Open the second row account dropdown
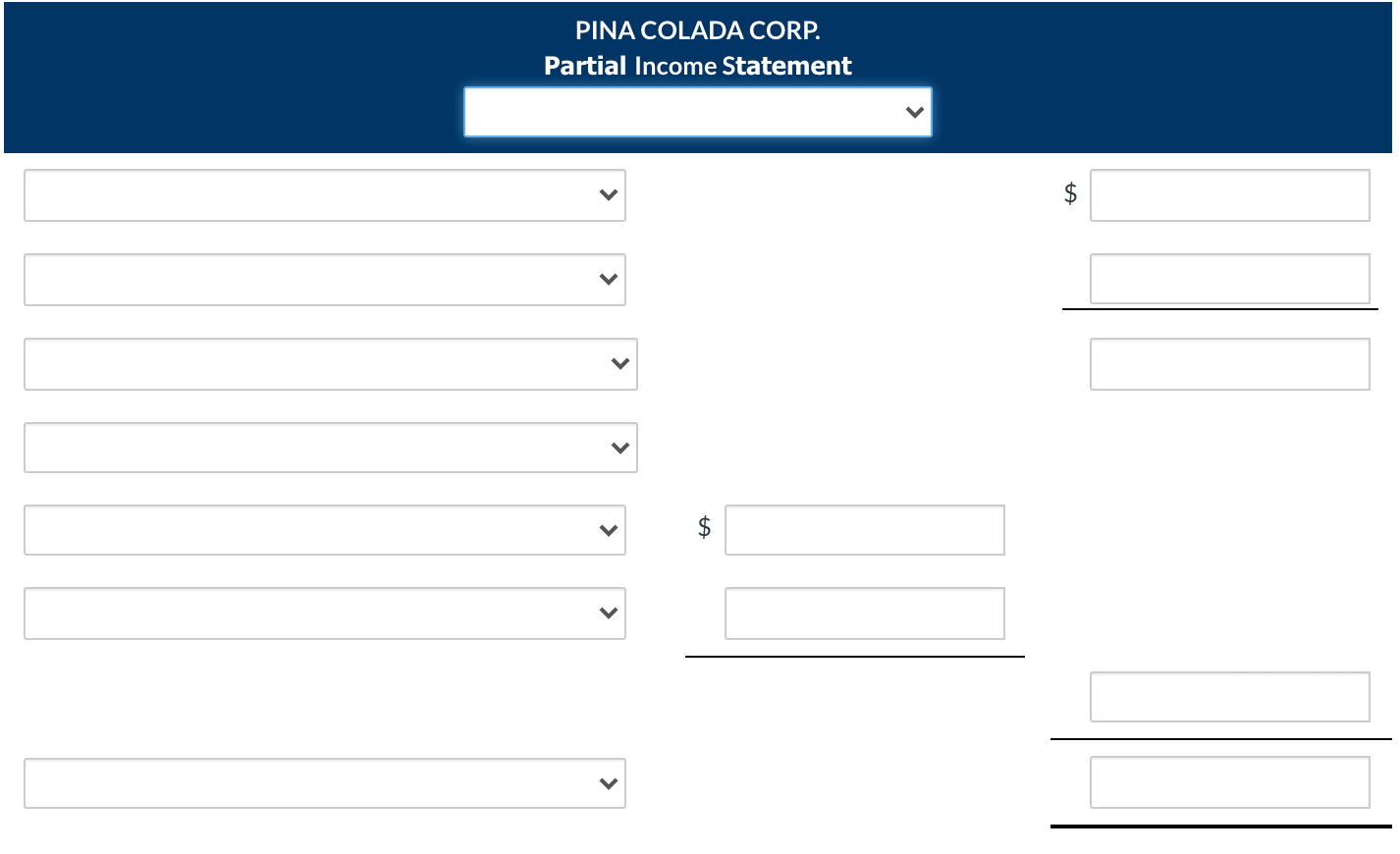Viewport: 1400px width, 854px height. tap(325, 280)
